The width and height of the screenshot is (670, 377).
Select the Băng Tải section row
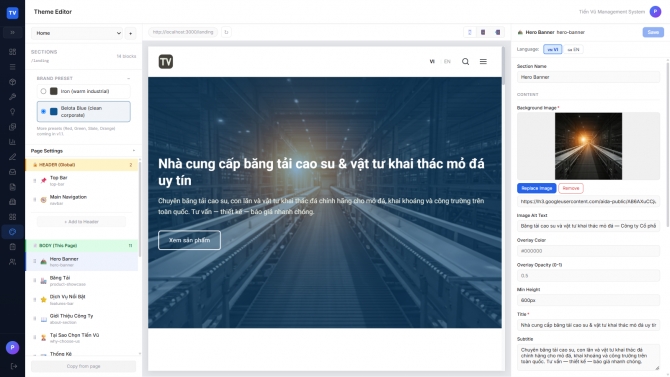click(x=82, y=280)
